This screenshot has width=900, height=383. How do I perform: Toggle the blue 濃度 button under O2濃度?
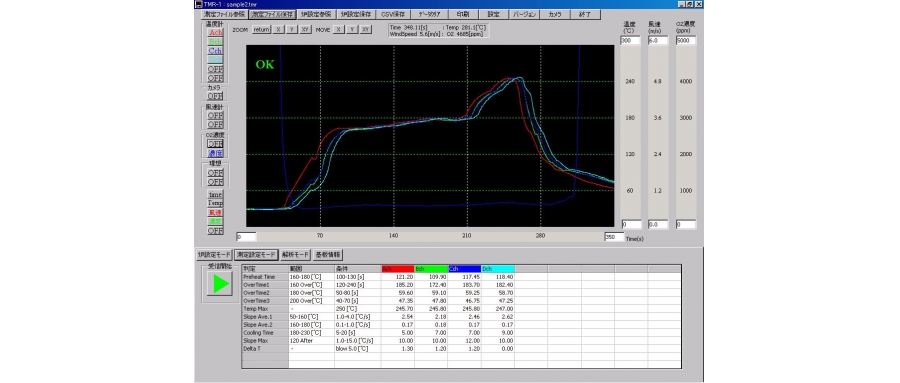tap(215, 153)
